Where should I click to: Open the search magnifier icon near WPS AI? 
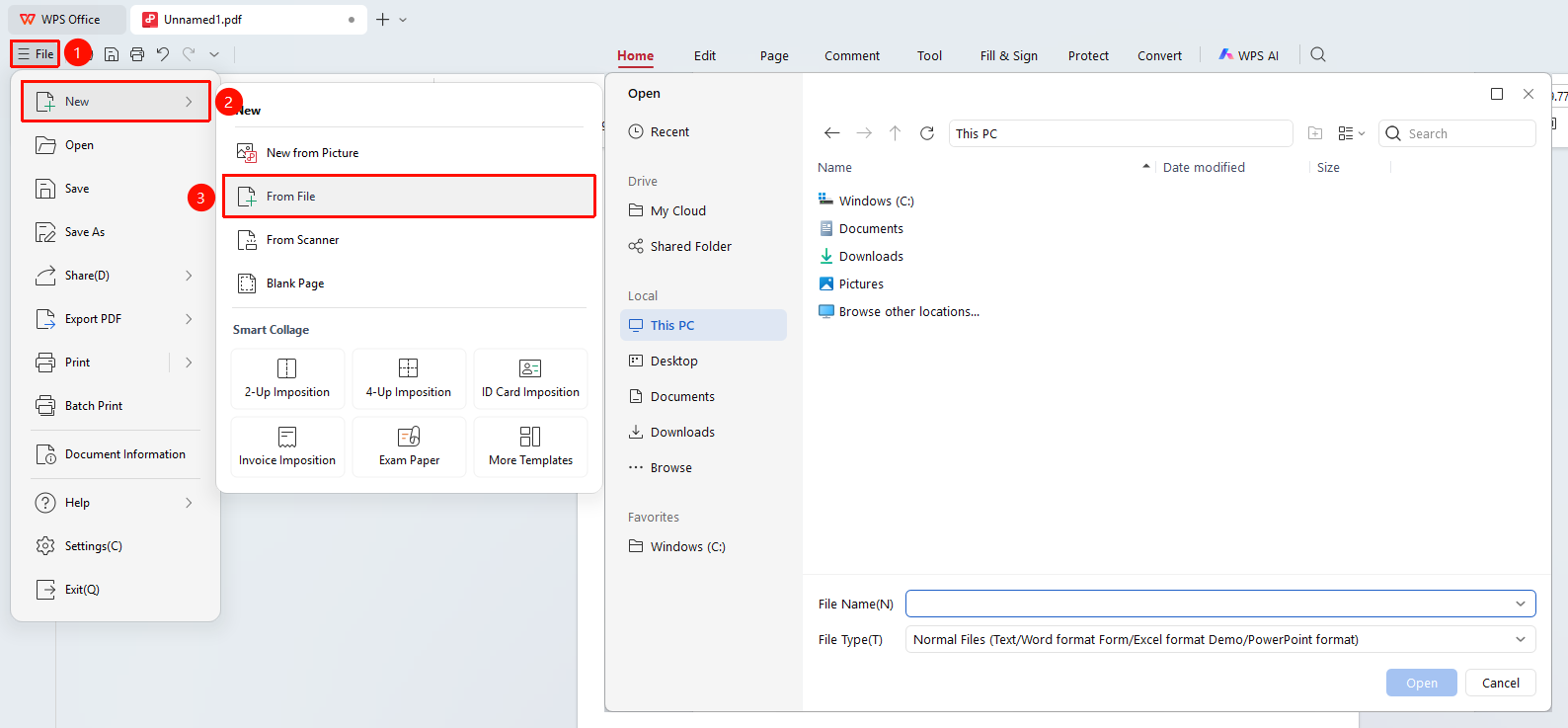click(x=1318, y=55)
